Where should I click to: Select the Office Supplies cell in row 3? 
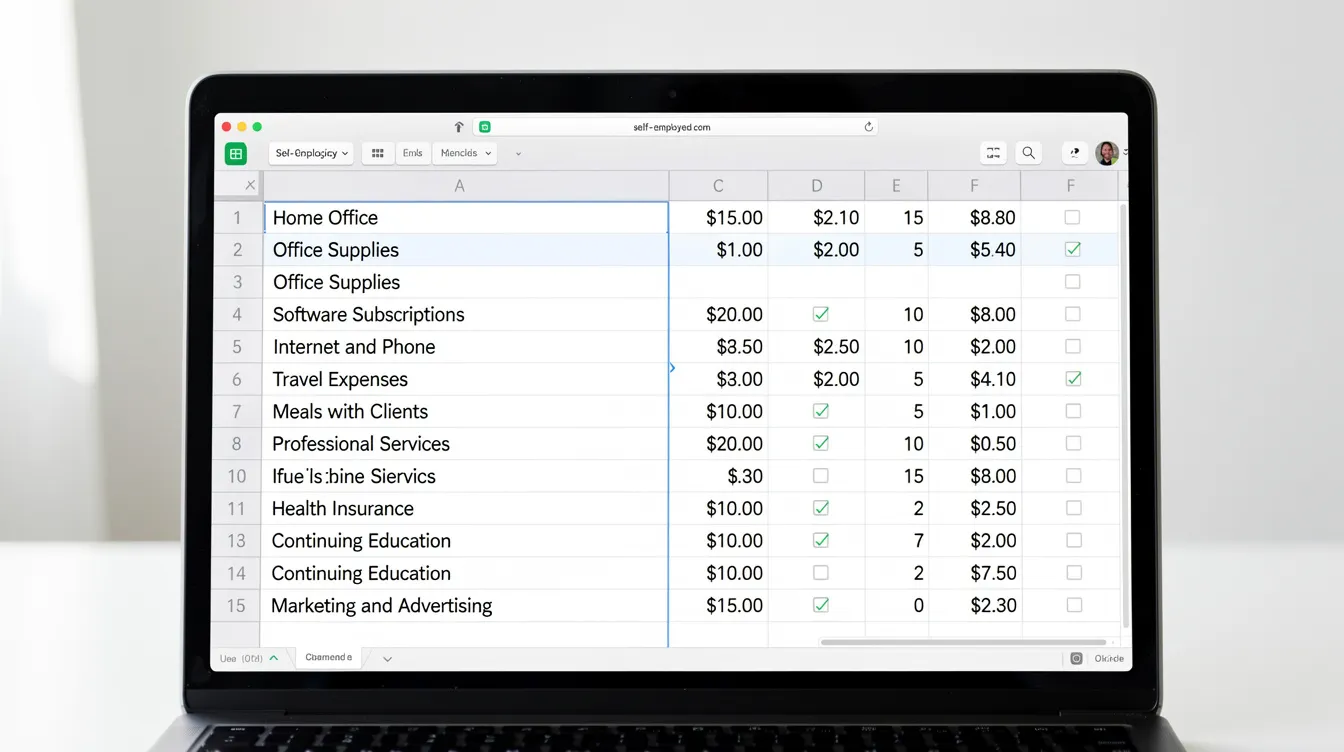(x=466, y=282)
